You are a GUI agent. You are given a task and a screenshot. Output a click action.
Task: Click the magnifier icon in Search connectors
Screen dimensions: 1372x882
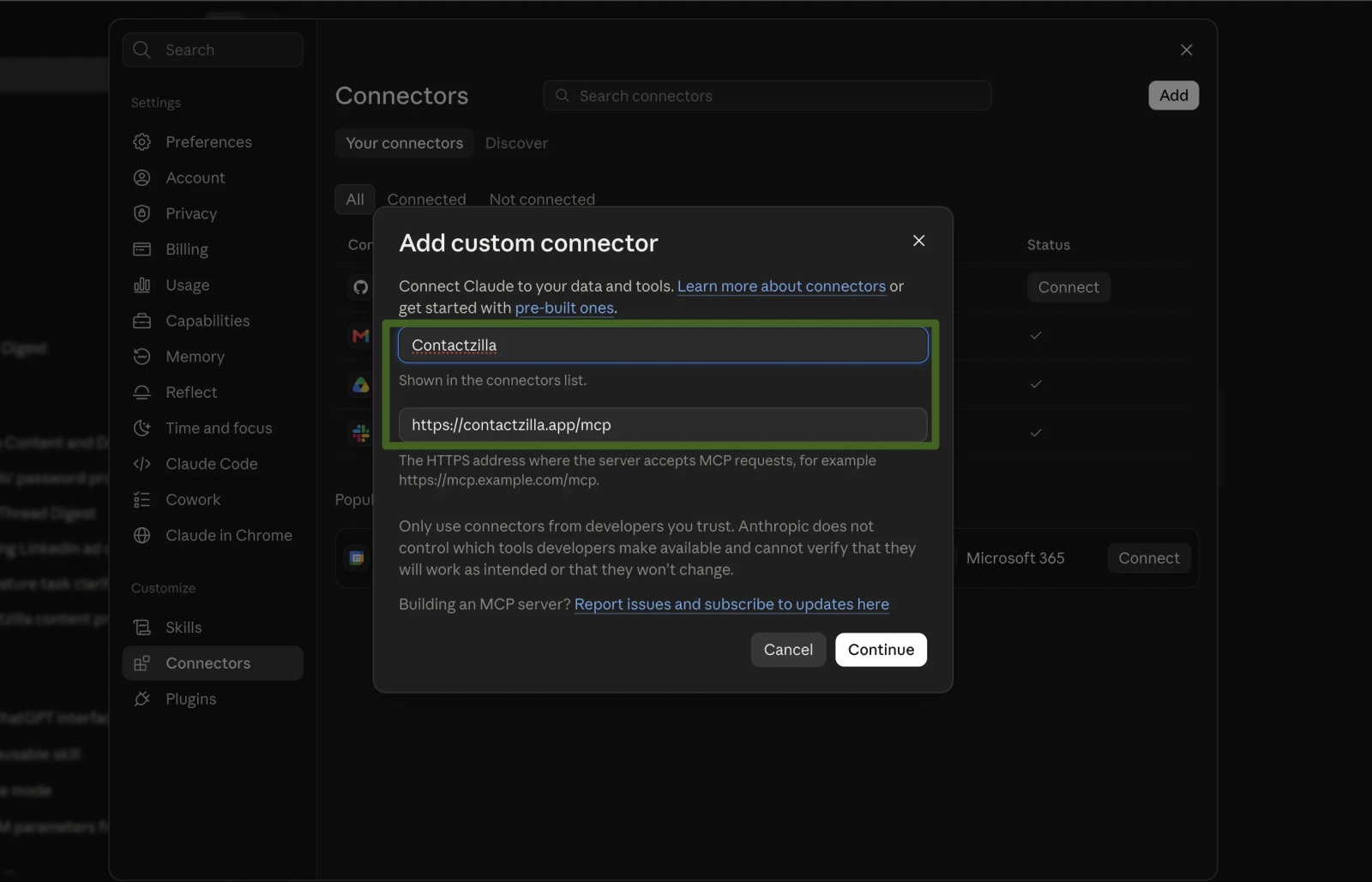tap(563, 96)
